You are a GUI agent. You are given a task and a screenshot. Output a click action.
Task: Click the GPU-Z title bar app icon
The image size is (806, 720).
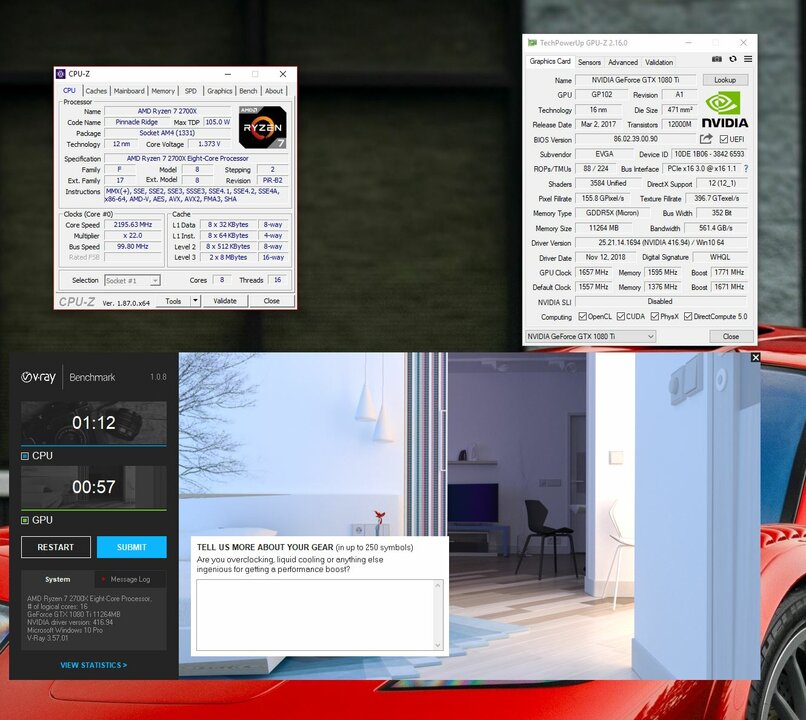click(532, 43)
